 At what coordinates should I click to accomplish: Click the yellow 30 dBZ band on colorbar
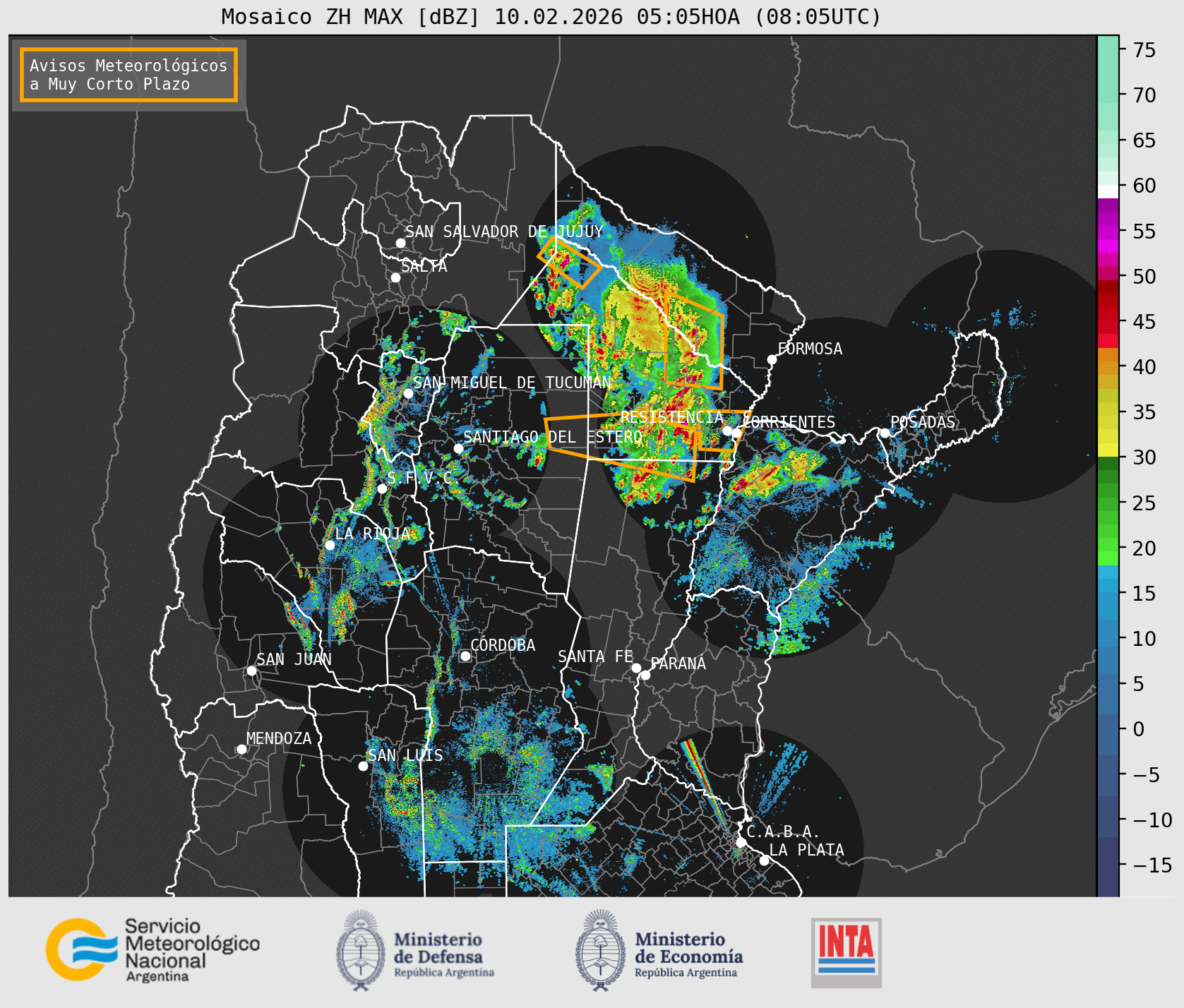click(x=1108, y=450)
